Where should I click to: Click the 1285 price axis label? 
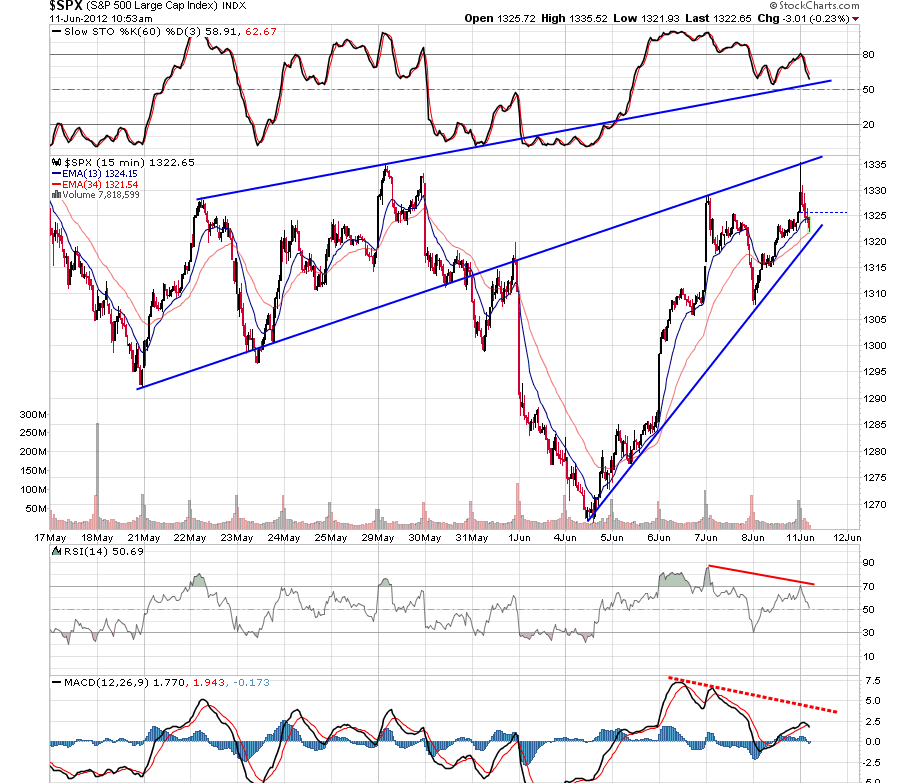pyautogui.click(x=874, y=425)
